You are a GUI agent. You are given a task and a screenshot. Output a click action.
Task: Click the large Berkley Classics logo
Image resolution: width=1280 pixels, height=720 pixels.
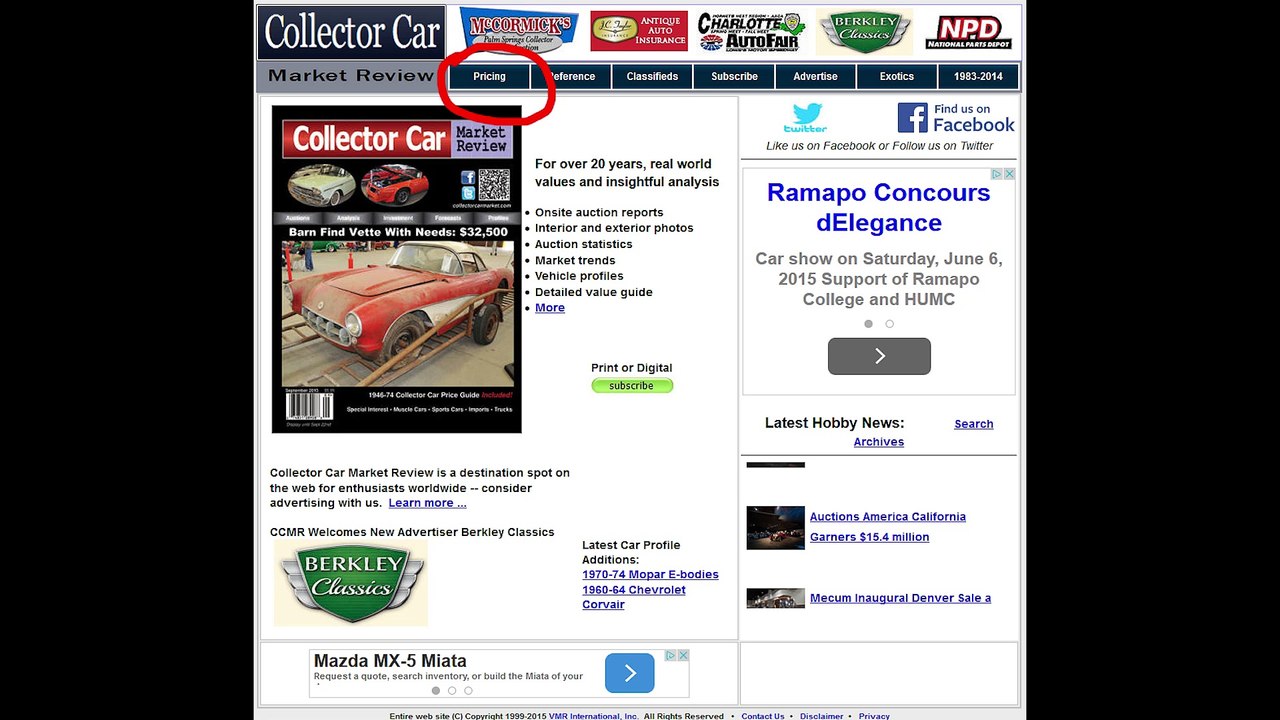[x=351, y=584]
